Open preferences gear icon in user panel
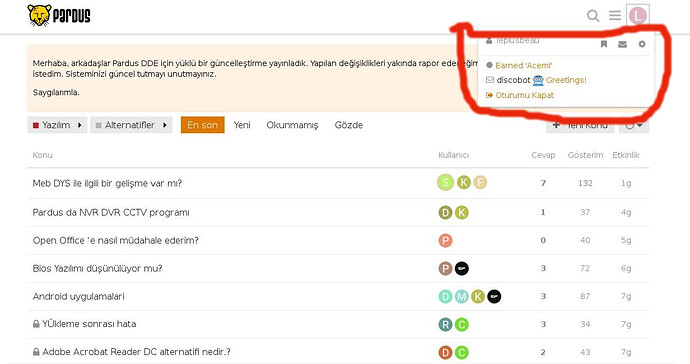 (x=642, y=44)
